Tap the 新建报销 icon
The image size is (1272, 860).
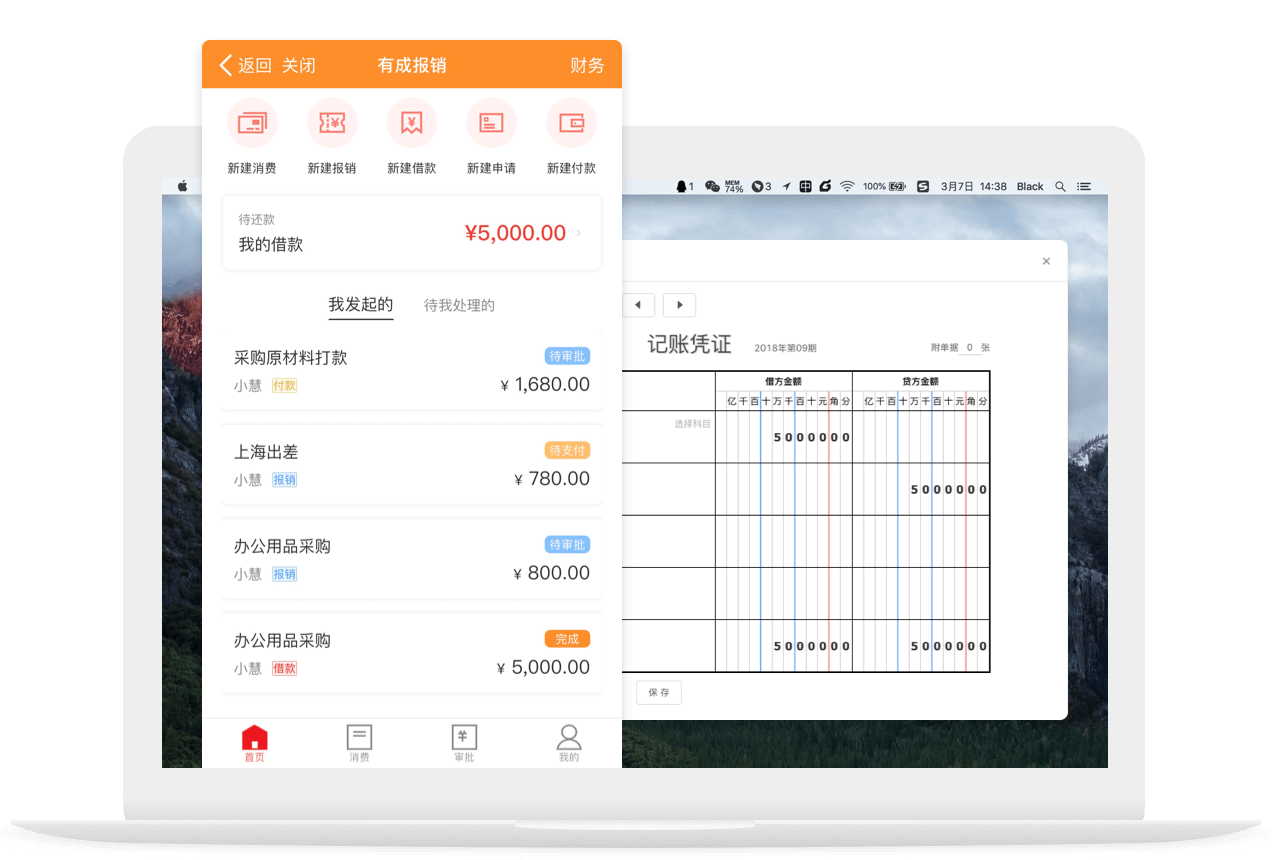[332, 124]
